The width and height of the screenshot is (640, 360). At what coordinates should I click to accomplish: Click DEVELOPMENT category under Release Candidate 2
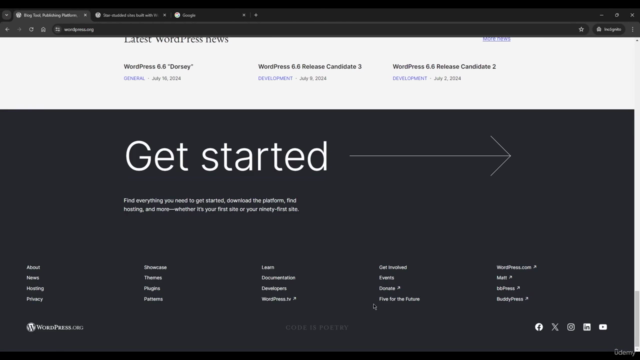(x=410, y=78)
